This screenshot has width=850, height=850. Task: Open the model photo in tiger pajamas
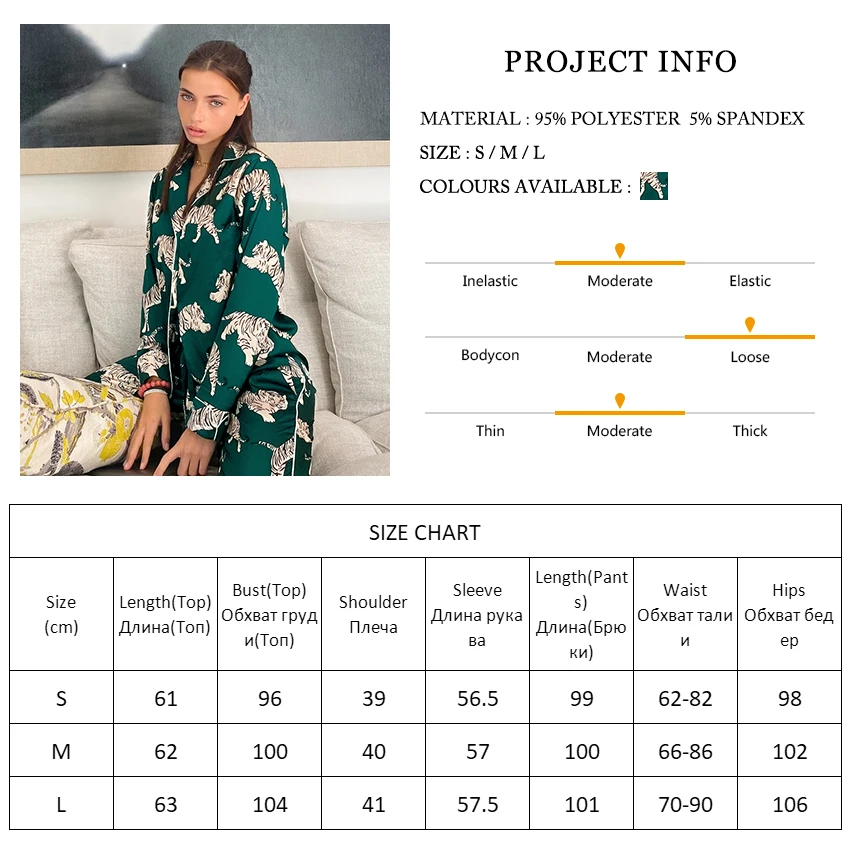pos(205,250)
